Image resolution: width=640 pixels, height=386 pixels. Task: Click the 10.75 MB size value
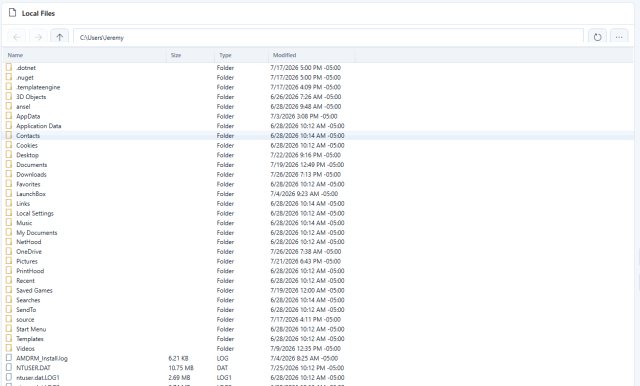pos(181,368)
